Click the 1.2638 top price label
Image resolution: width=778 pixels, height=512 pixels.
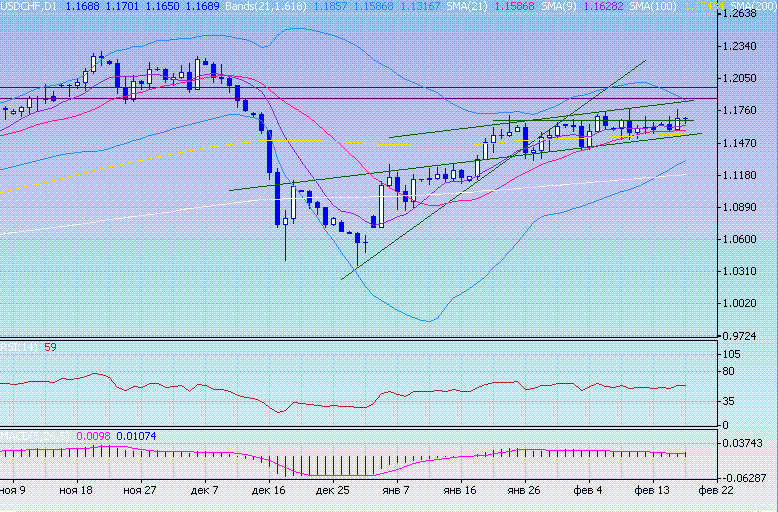coord(740,14)
